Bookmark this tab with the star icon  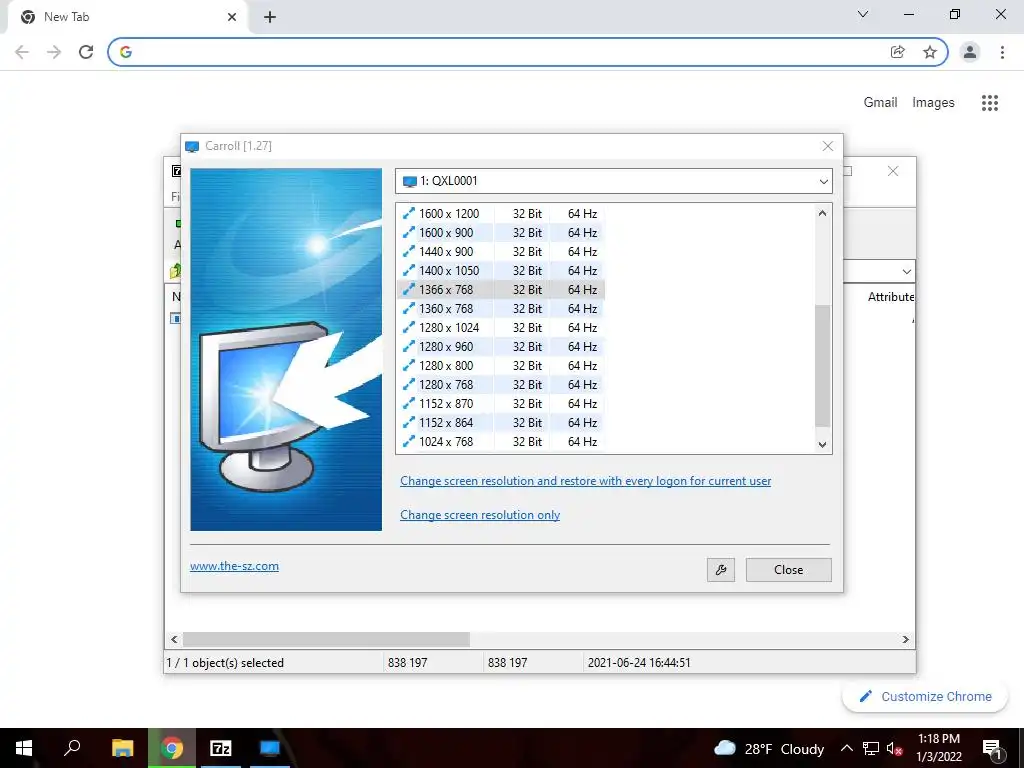click(930, 52)
